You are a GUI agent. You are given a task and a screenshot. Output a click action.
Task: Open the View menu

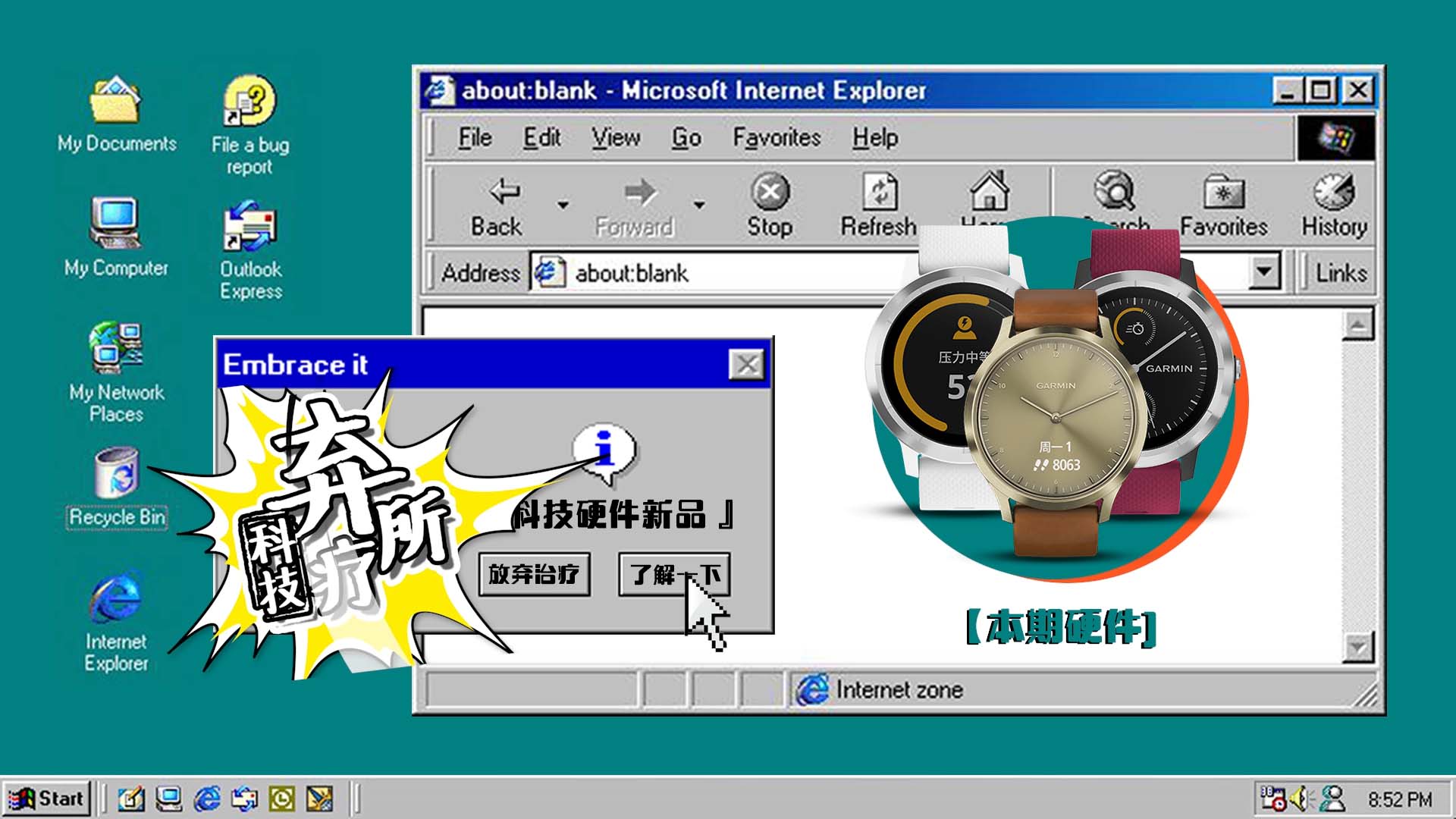click(616, 137)
